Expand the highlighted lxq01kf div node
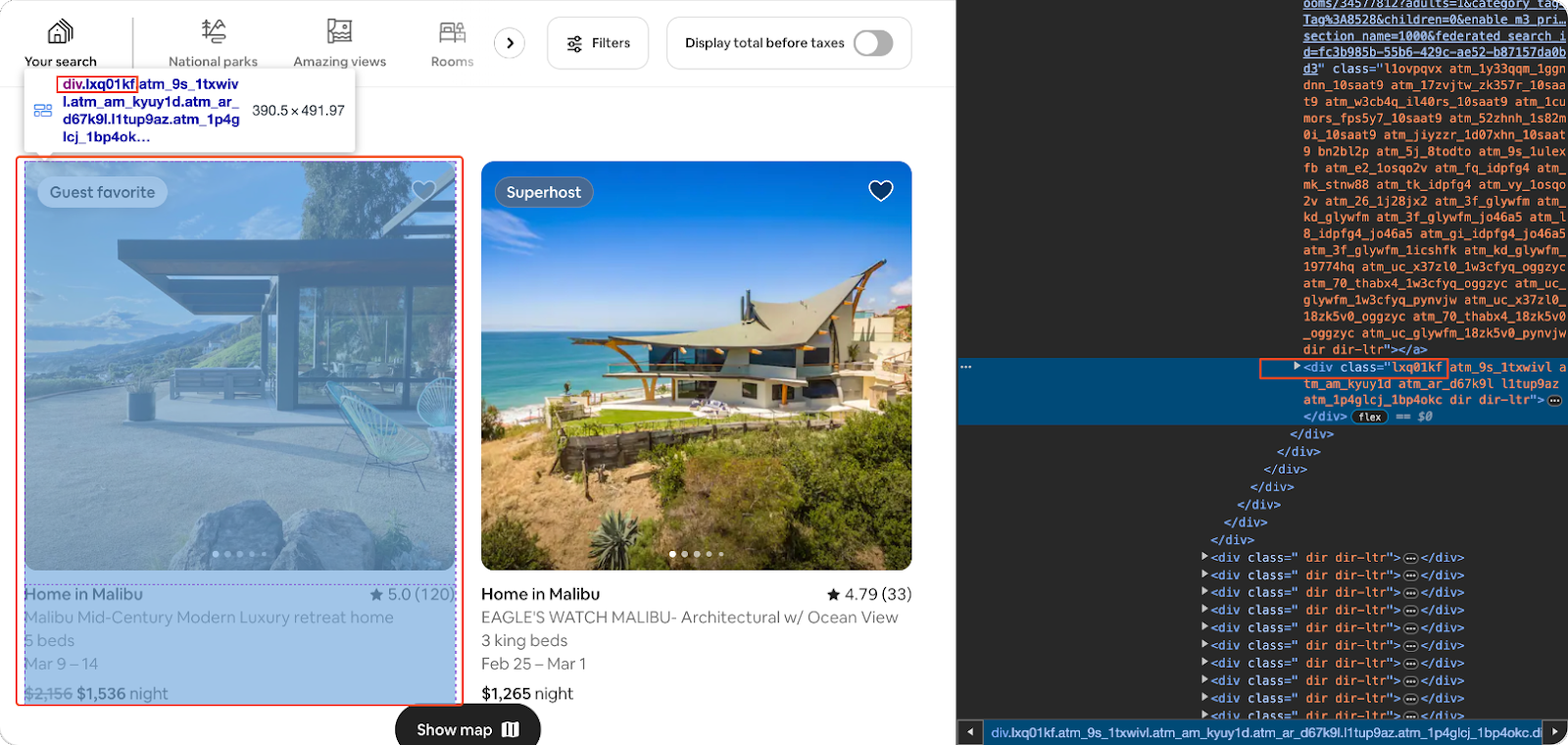This screenshot has height=745, width=1568. click(x=1297, y=367)
